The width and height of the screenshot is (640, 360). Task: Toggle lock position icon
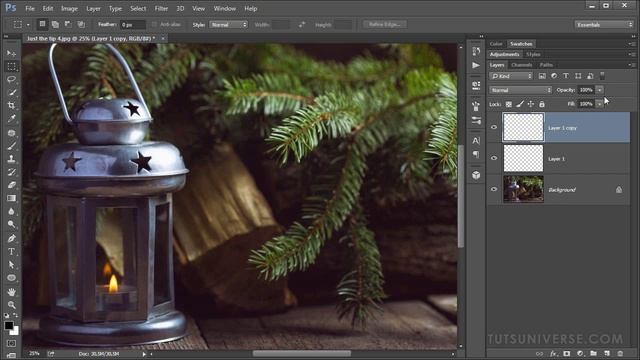pos(531,104)
